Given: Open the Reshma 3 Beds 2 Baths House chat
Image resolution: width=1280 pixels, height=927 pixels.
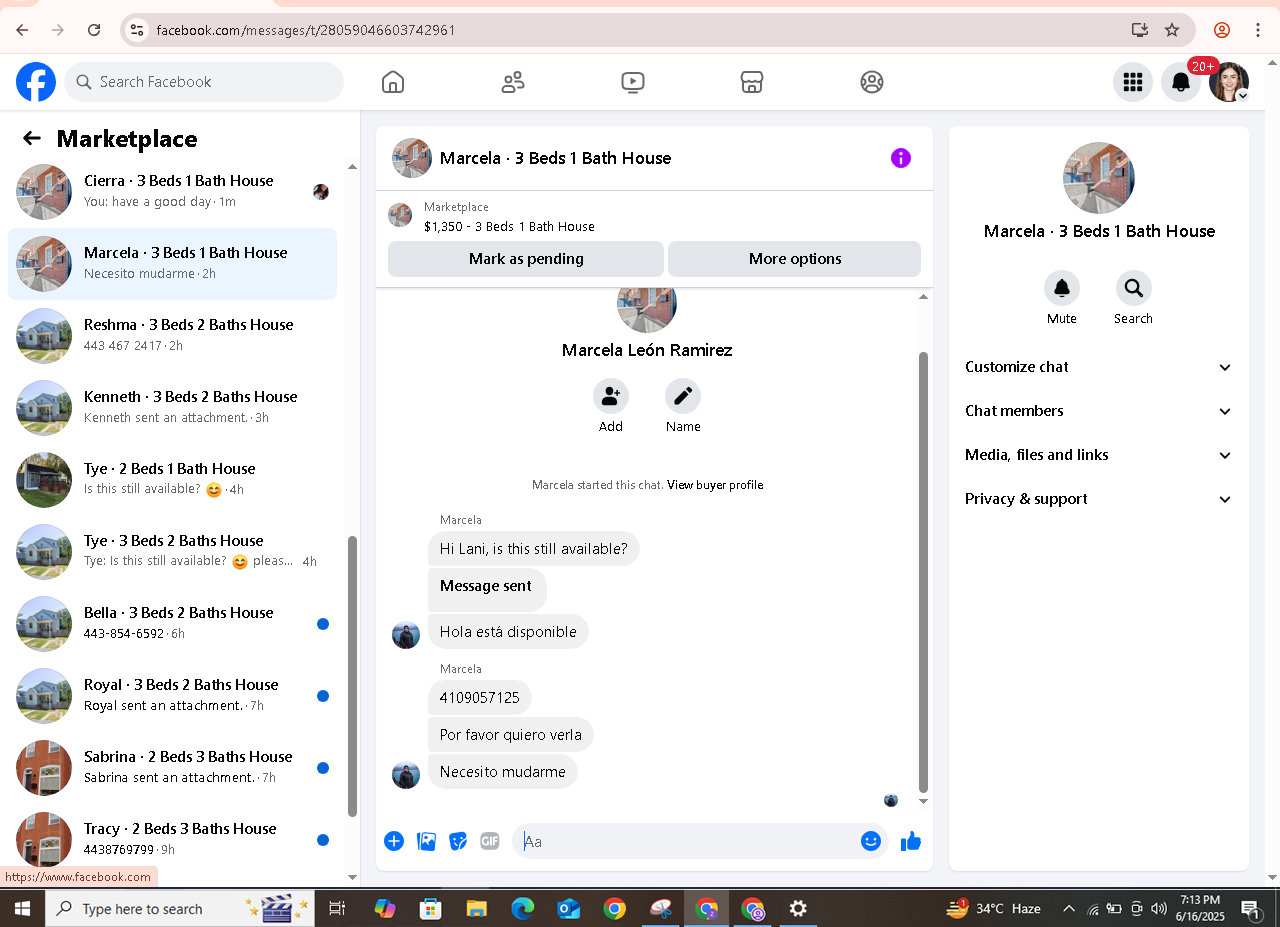Looking at the screenshot, I should click(172, 336).
